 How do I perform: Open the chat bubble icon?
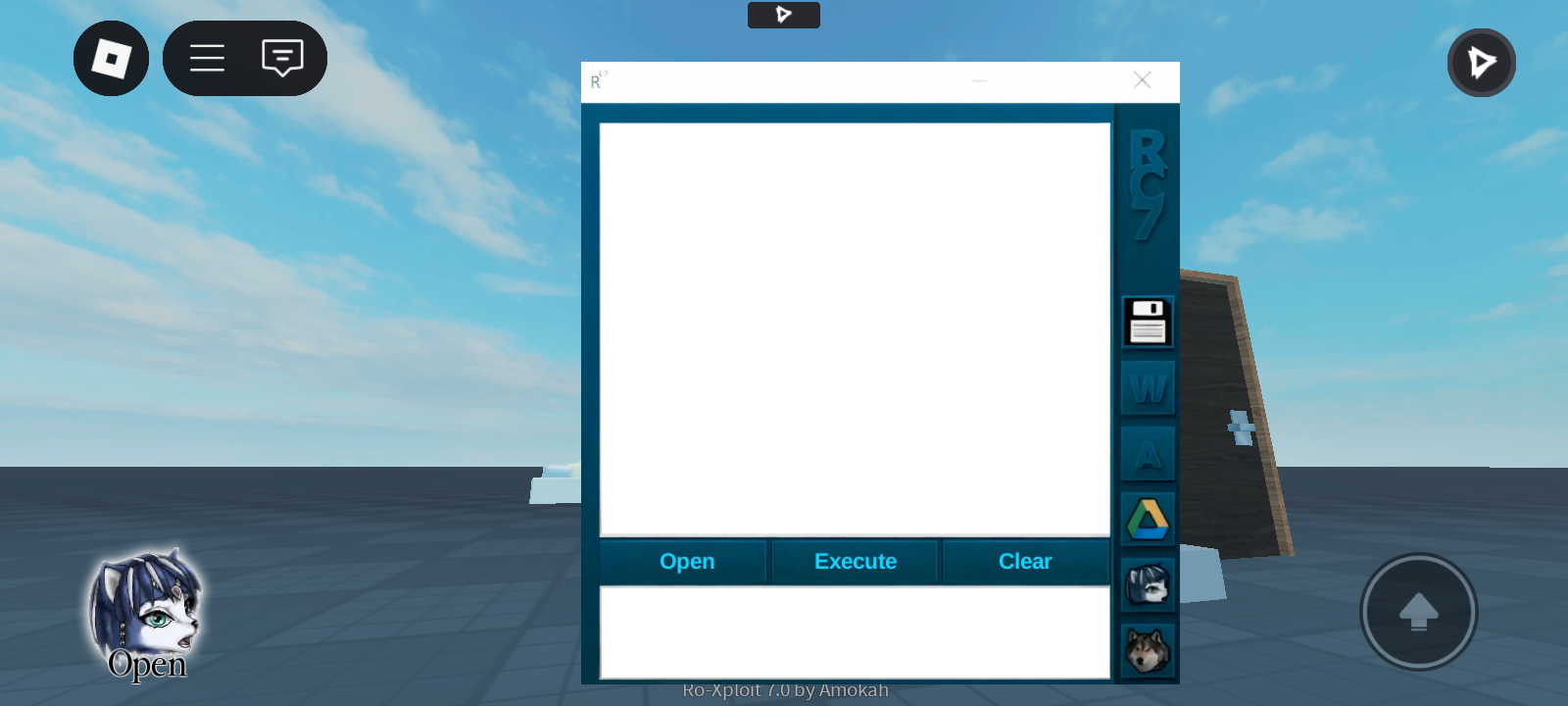(282, 59)
